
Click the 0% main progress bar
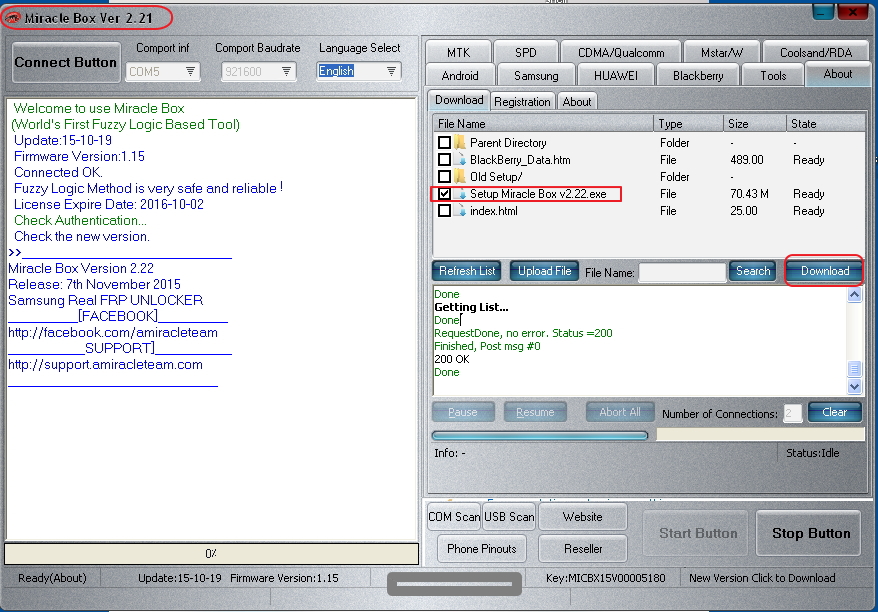pyautogui.click(x=211, y=554)
